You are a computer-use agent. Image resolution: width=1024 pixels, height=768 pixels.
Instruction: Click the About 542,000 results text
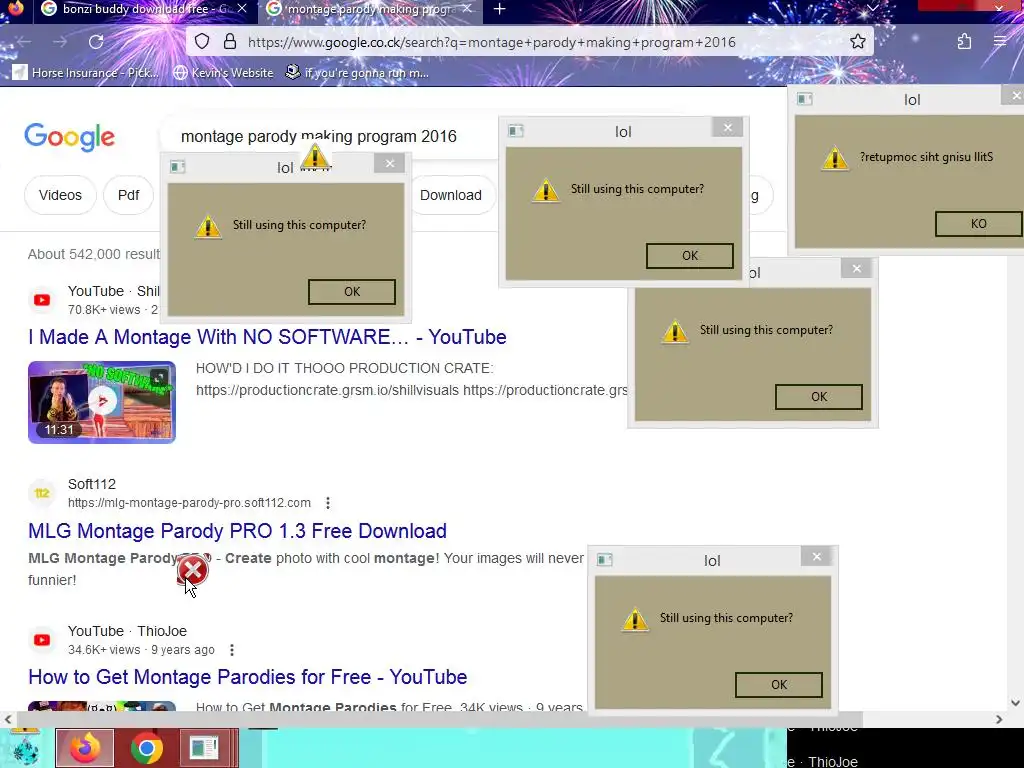[93, 255]
